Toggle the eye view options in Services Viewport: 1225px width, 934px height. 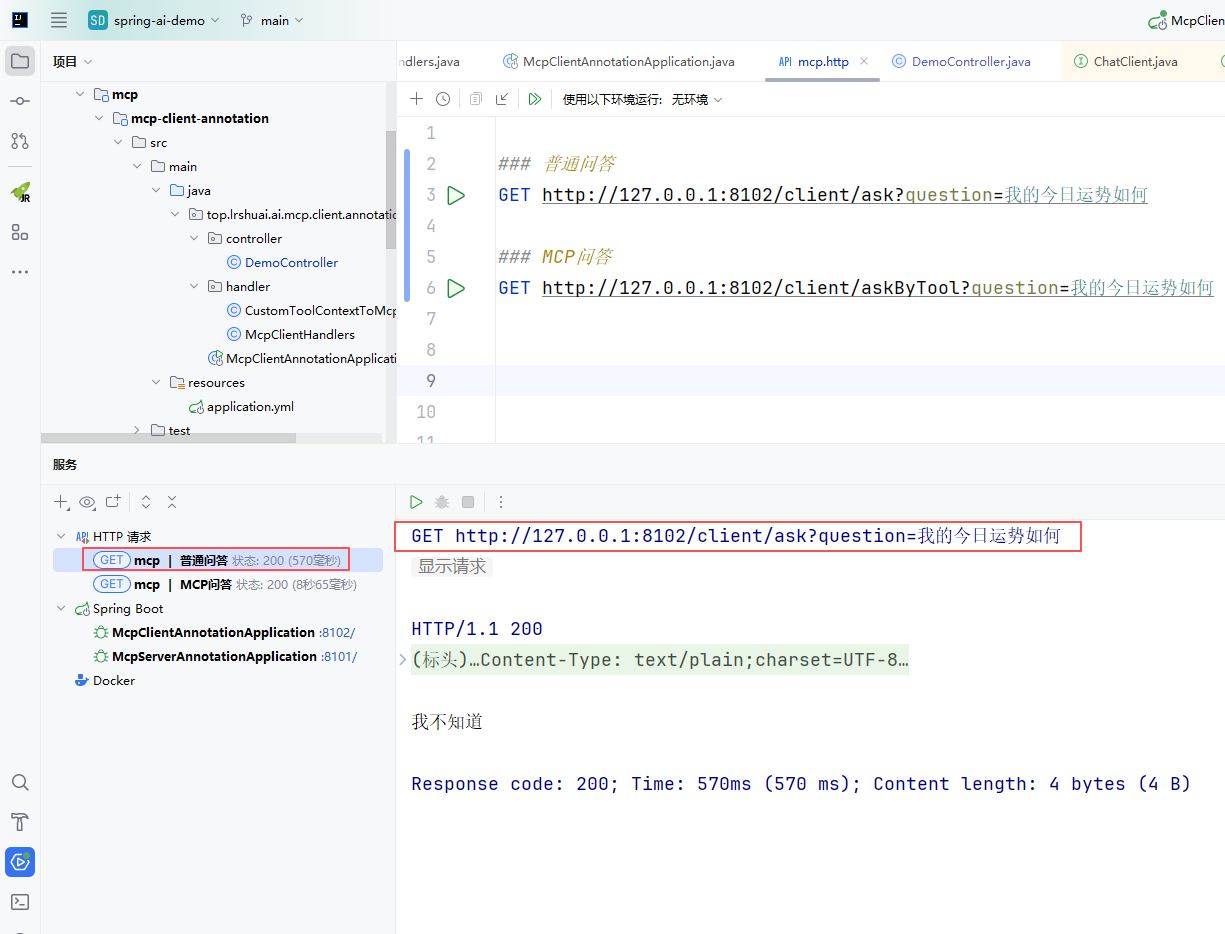(x=88, y=502)
